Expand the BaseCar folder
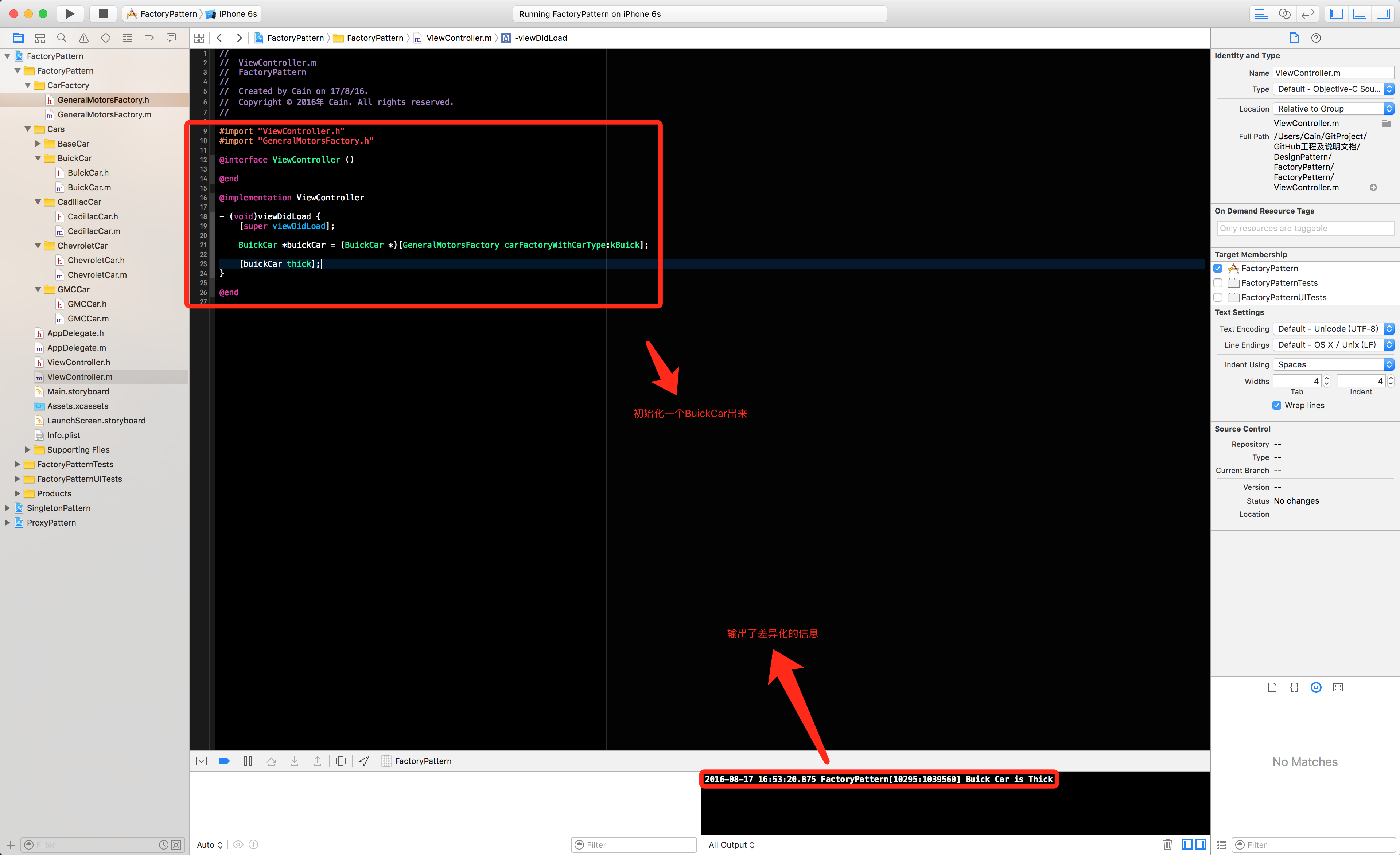The height and width of the screenshot is (855, 1400). 38,144
